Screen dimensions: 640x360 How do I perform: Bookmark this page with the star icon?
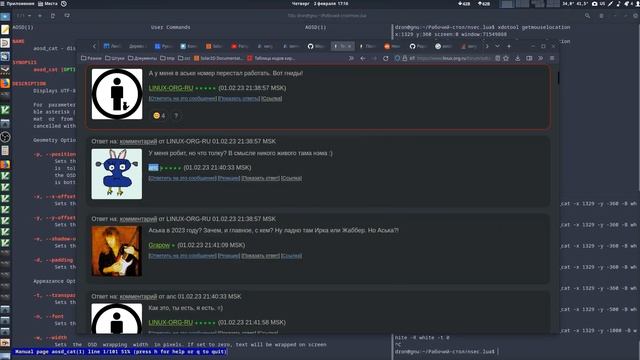click(506, 58)
